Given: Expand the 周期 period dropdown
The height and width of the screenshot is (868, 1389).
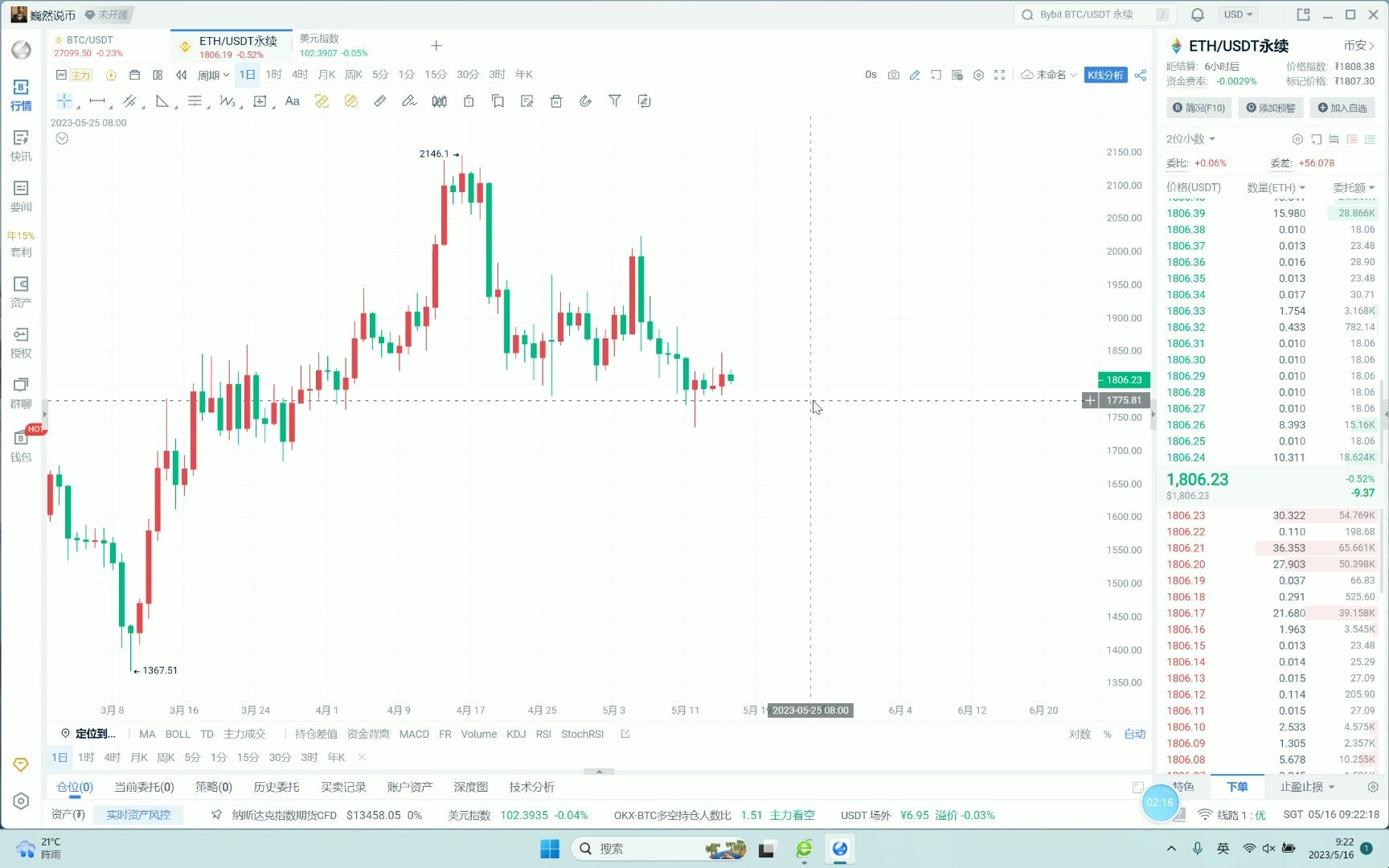Looking at the screenshot, I should pos(213,75).
